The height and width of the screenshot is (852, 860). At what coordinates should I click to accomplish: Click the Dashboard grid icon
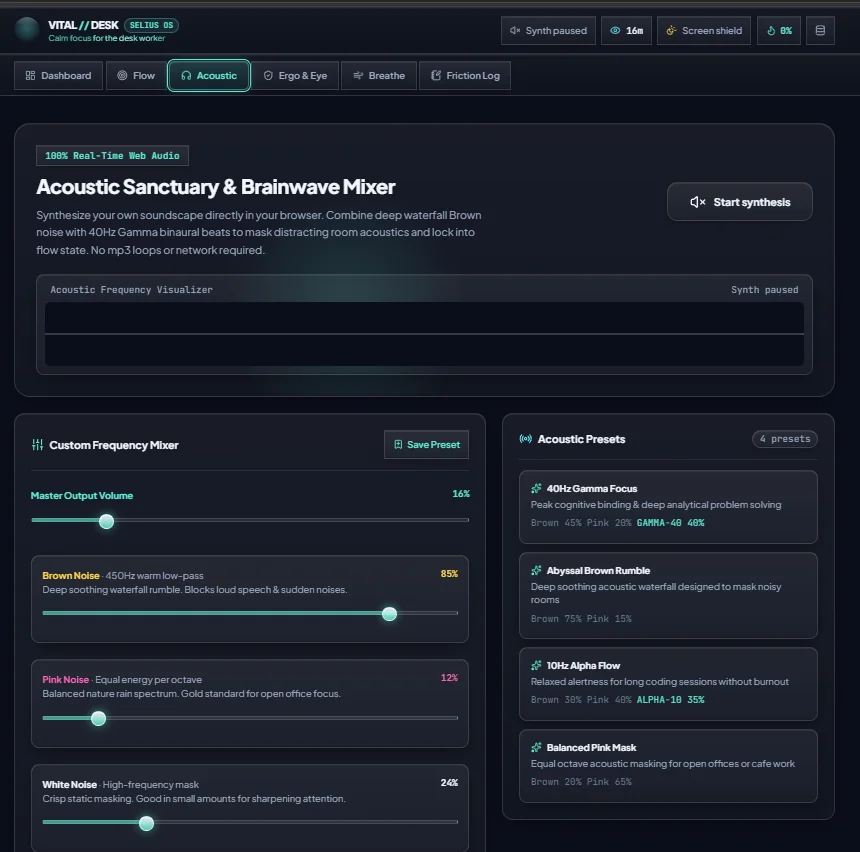(30, 76)
